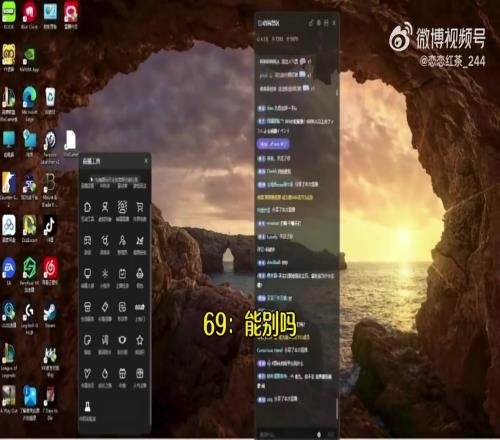Open the Recycle Bin icon
The width and height of the screenshot is (500, 440).
point(50,97)
